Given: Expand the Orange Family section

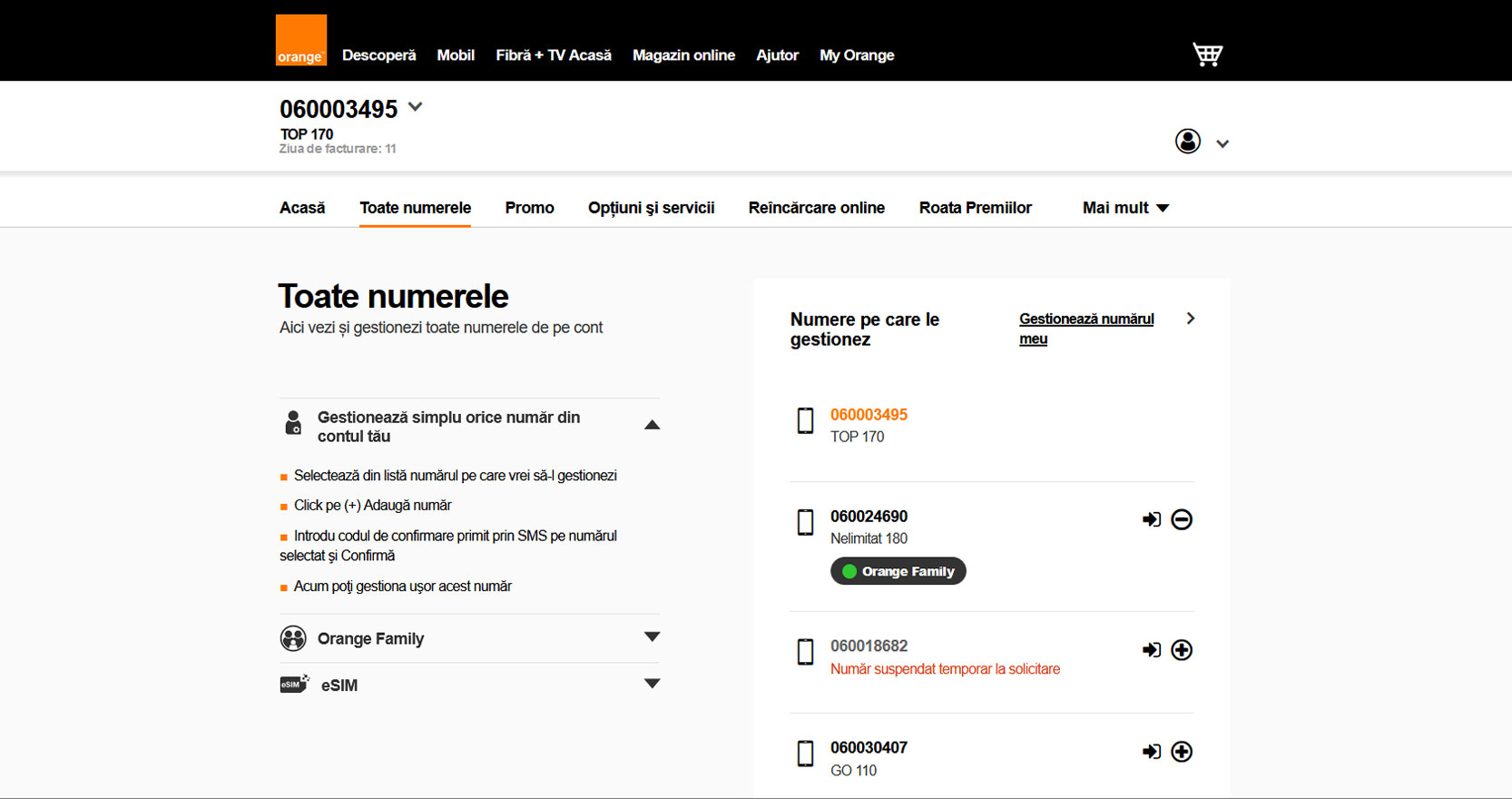Looking at the screenshot, I should click(x=651, y=637).
